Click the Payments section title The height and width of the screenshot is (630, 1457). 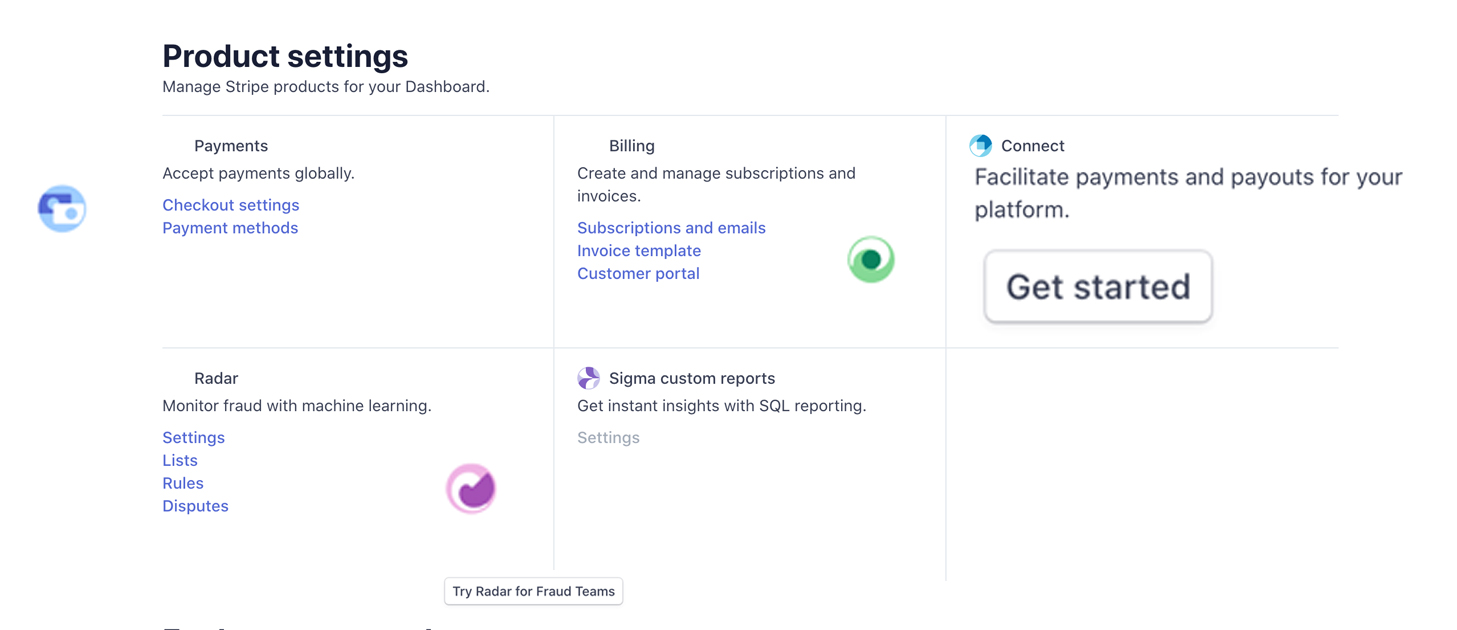(231, 146)
